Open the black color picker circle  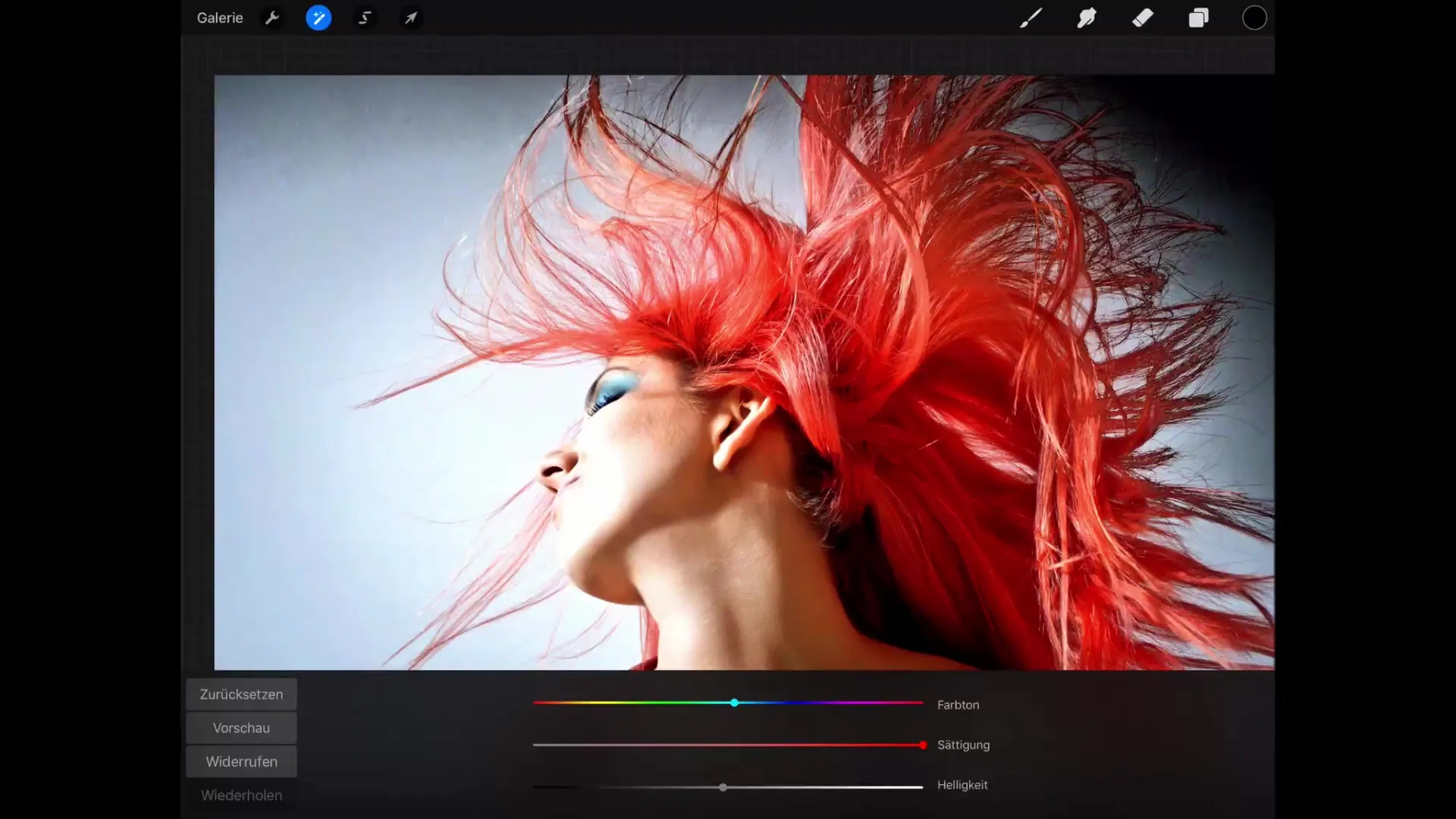coord(1254,17)
